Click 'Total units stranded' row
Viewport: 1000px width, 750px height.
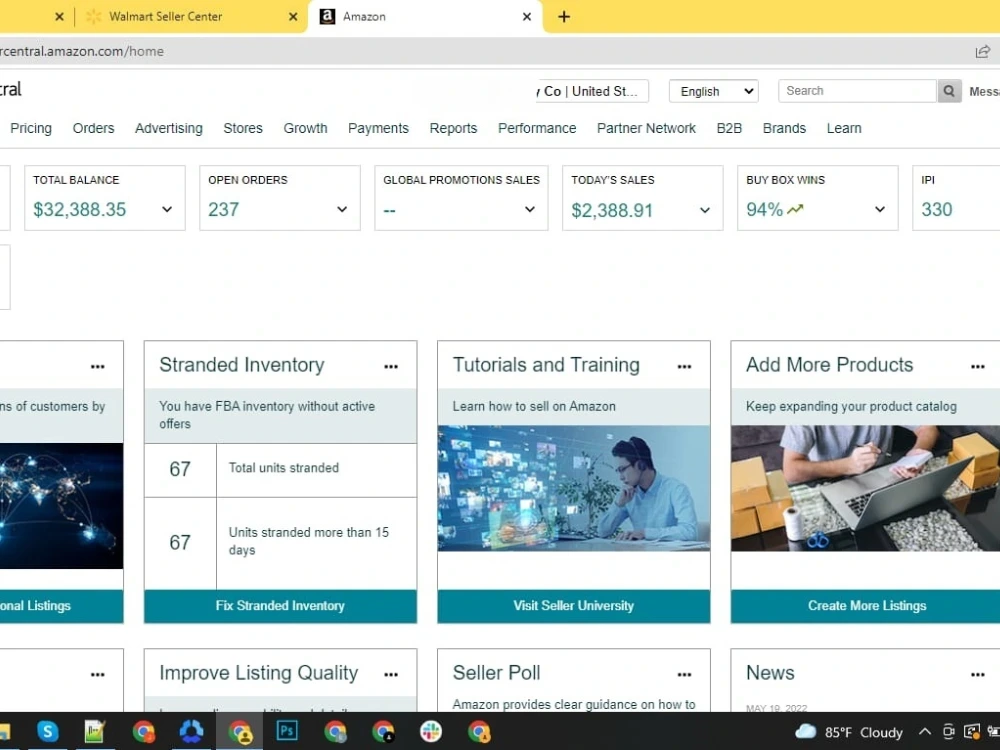click(281, 469)
